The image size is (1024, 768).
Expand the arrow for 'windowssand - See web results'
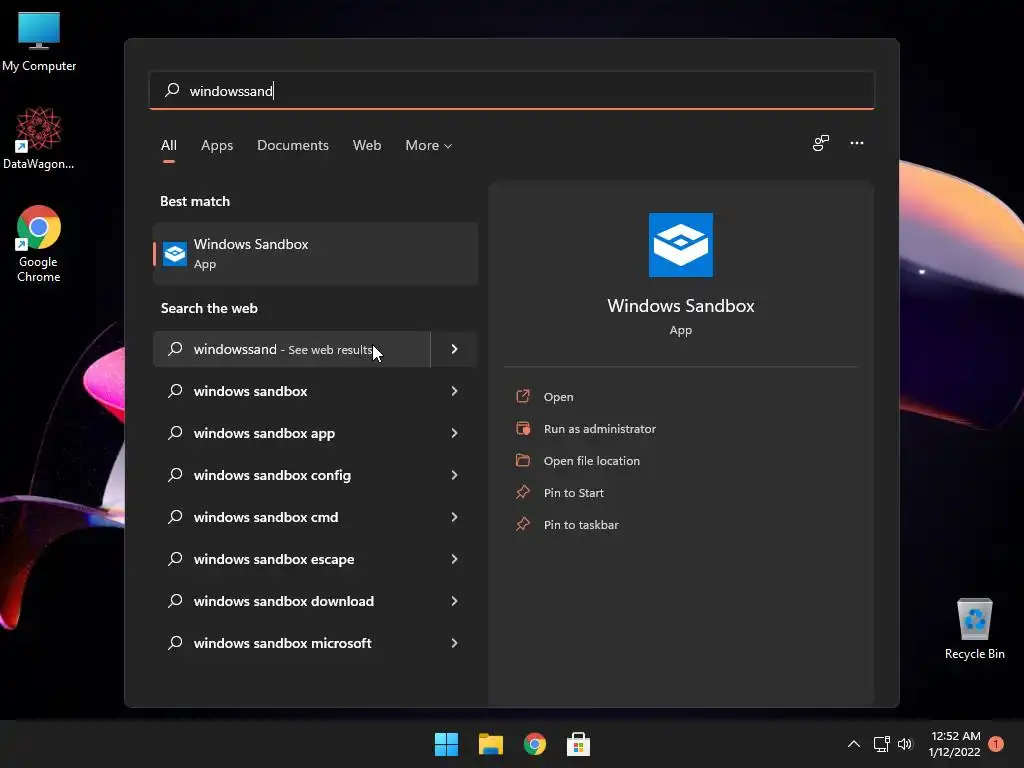(455, 349)
